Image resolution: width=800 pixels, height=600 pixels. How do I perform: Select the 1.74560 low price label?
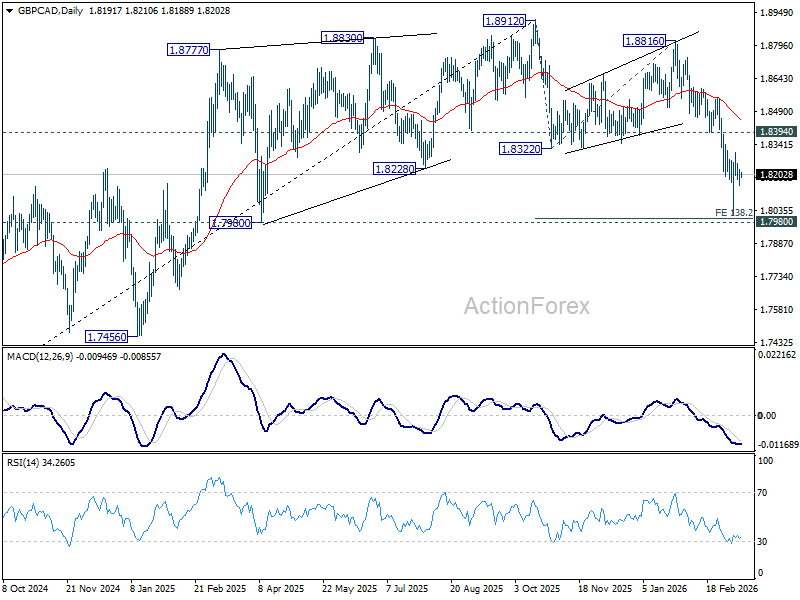click(106, 337)
